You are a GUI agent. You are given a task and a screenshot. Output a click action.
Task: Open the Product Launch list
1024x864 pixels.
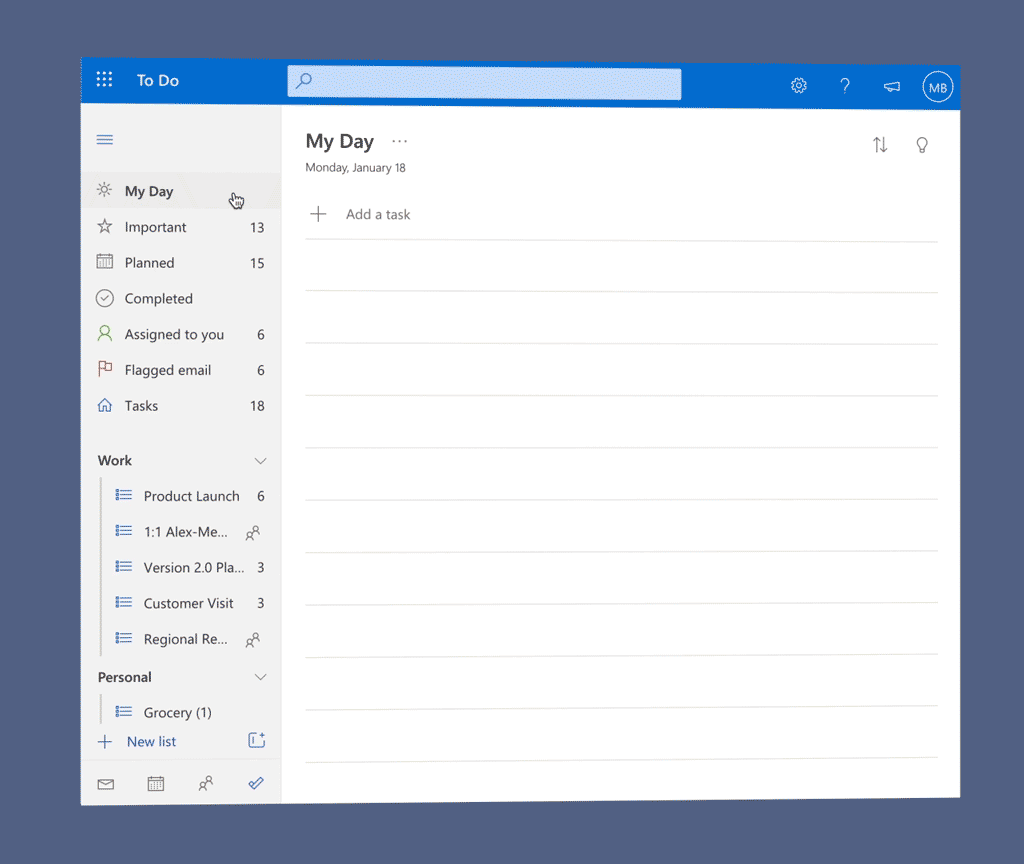point(191,496)
